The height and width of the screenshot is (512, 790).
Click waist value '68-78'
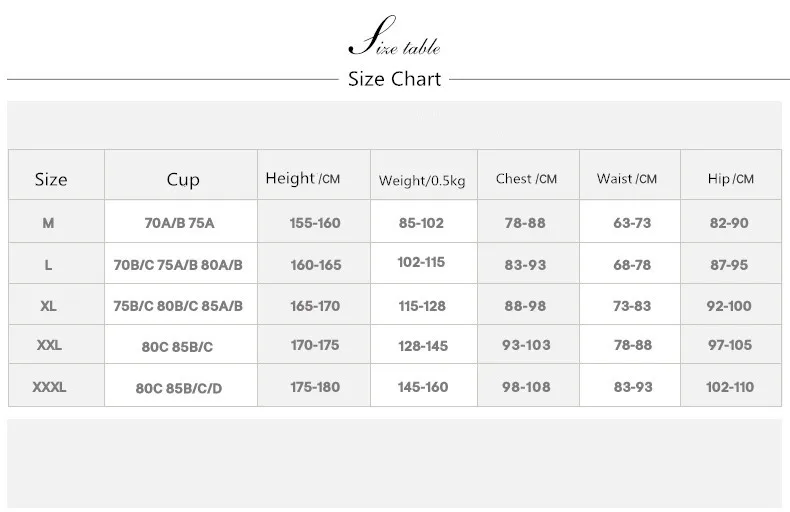[x=632, y=265]
